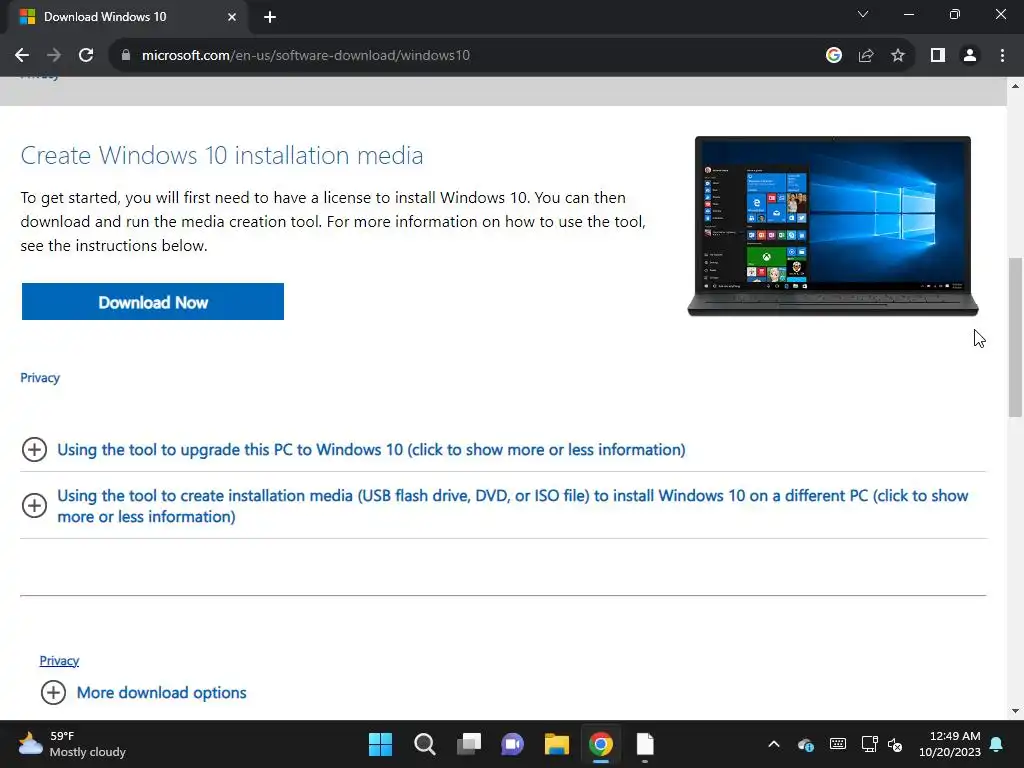1024x768 pixels.
Task: Click the plus icon beside upgrade this PC
Action: click(x=34, y=449)
